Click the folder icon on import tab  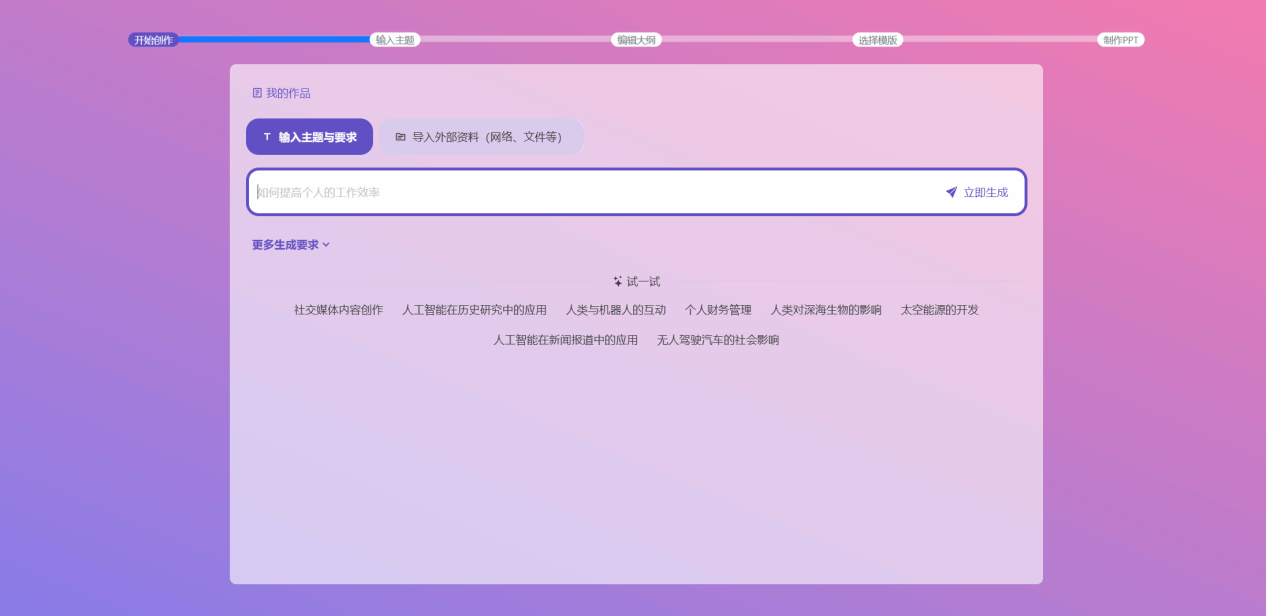(x=400, y=137)
